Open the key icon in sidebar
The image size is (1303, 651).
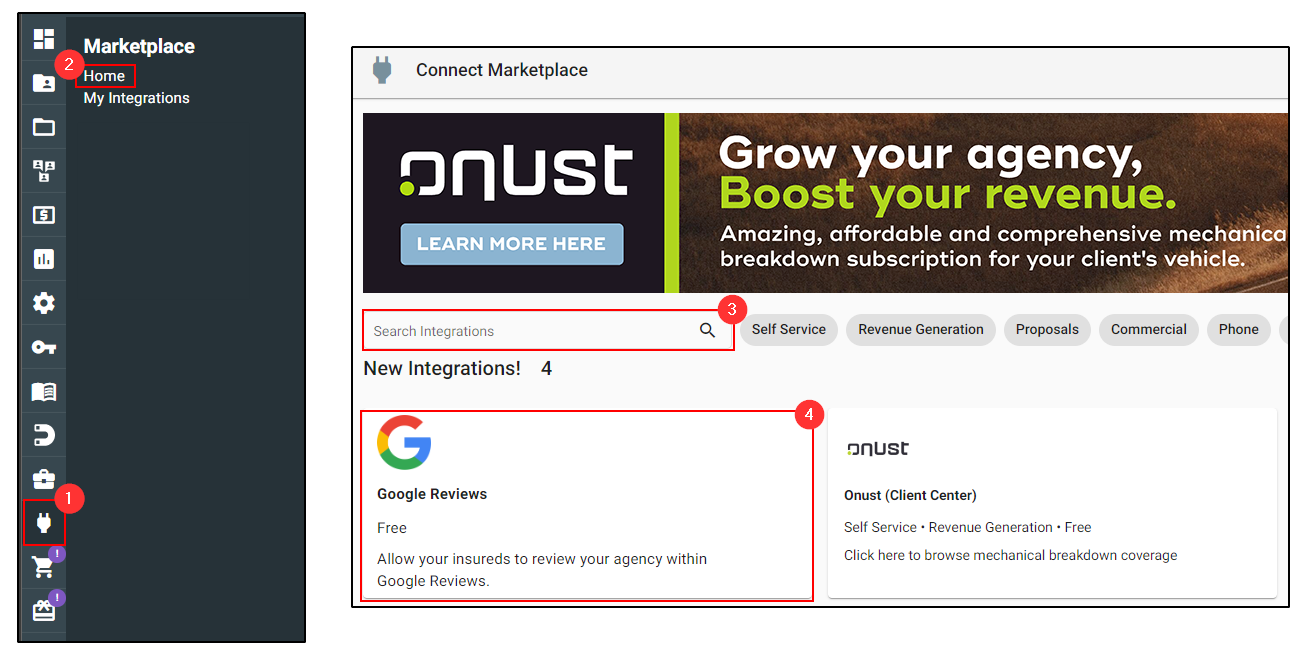(x=44, y=347)
